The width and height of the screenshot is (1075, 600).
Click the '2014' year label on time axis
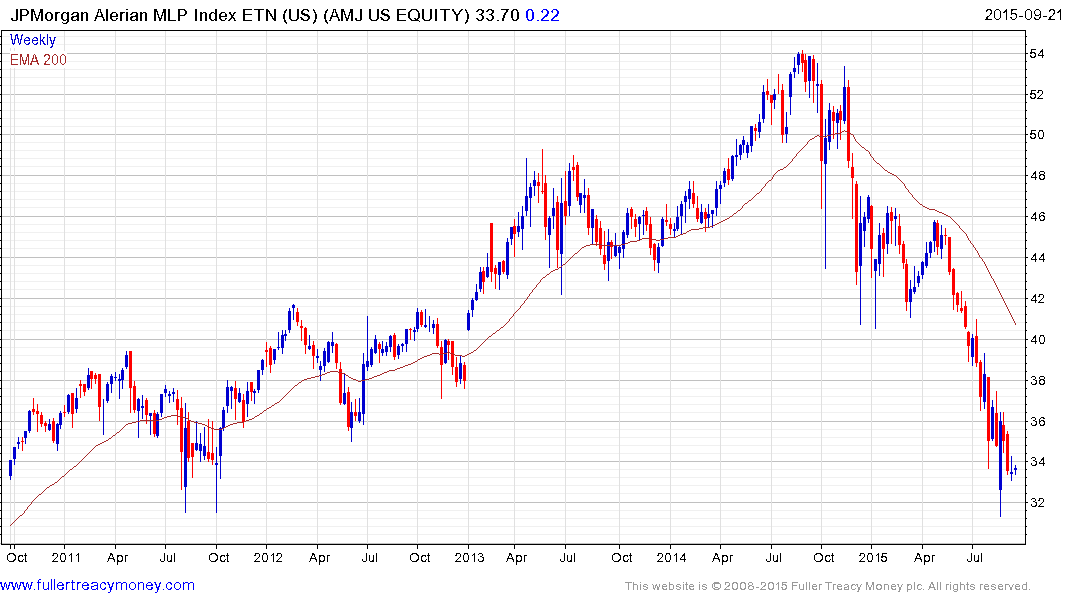point(671,557)
